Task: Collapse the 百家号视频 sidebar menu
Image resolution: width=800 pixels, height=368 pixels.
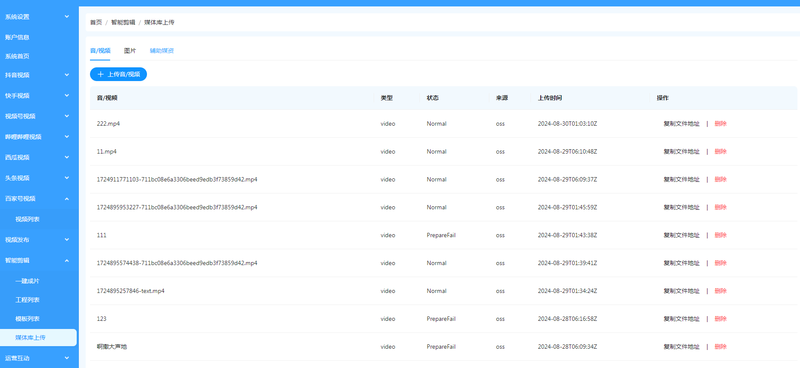Action: pos(39,199)
